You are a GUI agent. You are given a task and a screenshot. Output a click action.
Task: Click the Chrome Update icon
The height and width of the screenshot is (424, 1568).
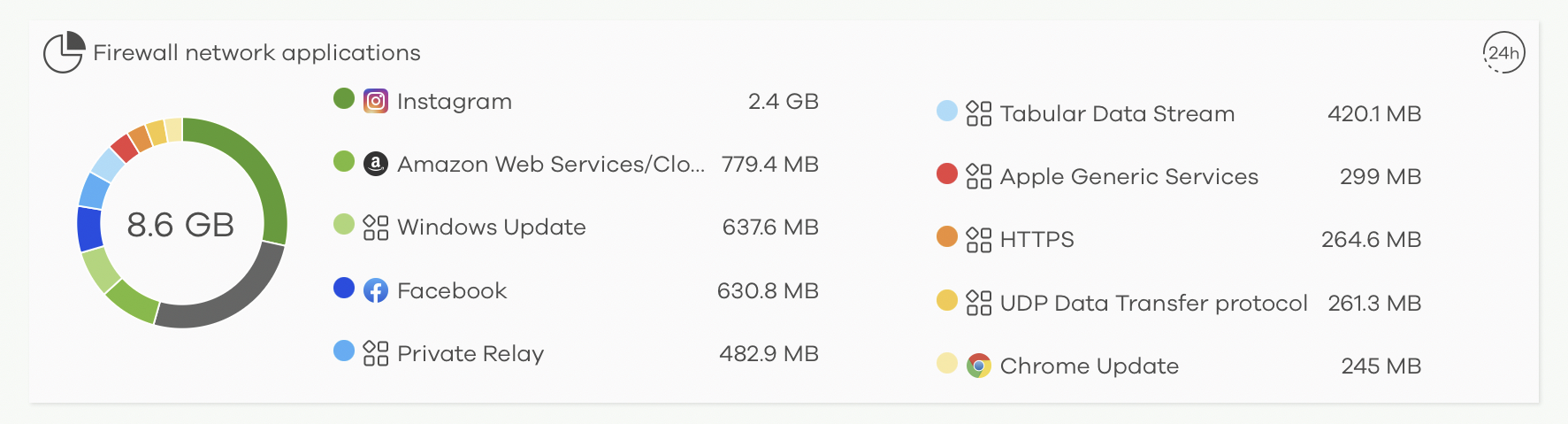978,366
